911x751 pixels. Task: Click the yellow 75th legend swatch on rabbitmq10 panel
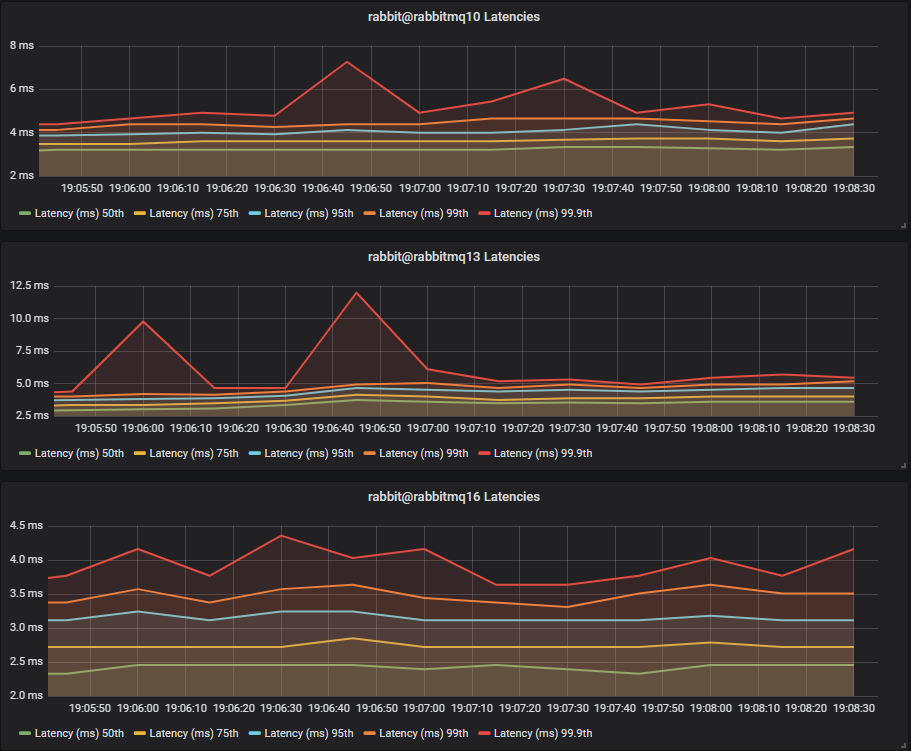pyautogui.click(x=138, y=213)
